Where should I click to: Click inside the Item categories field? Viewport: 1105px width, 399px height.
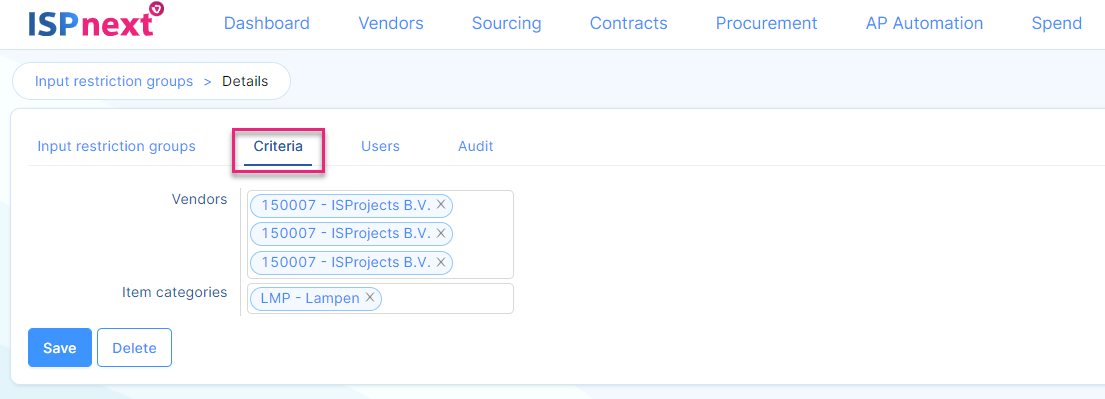click(447, 298)
